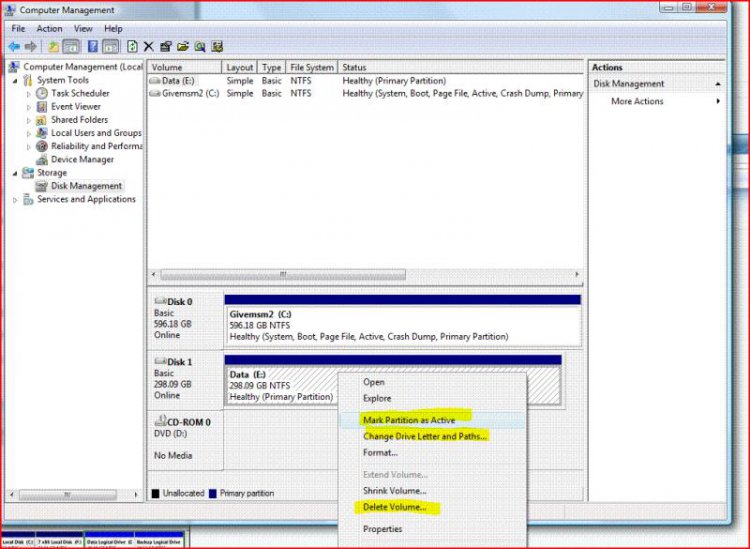Expand the More Actions submenu arrow
750x549 pixels.
718,102
